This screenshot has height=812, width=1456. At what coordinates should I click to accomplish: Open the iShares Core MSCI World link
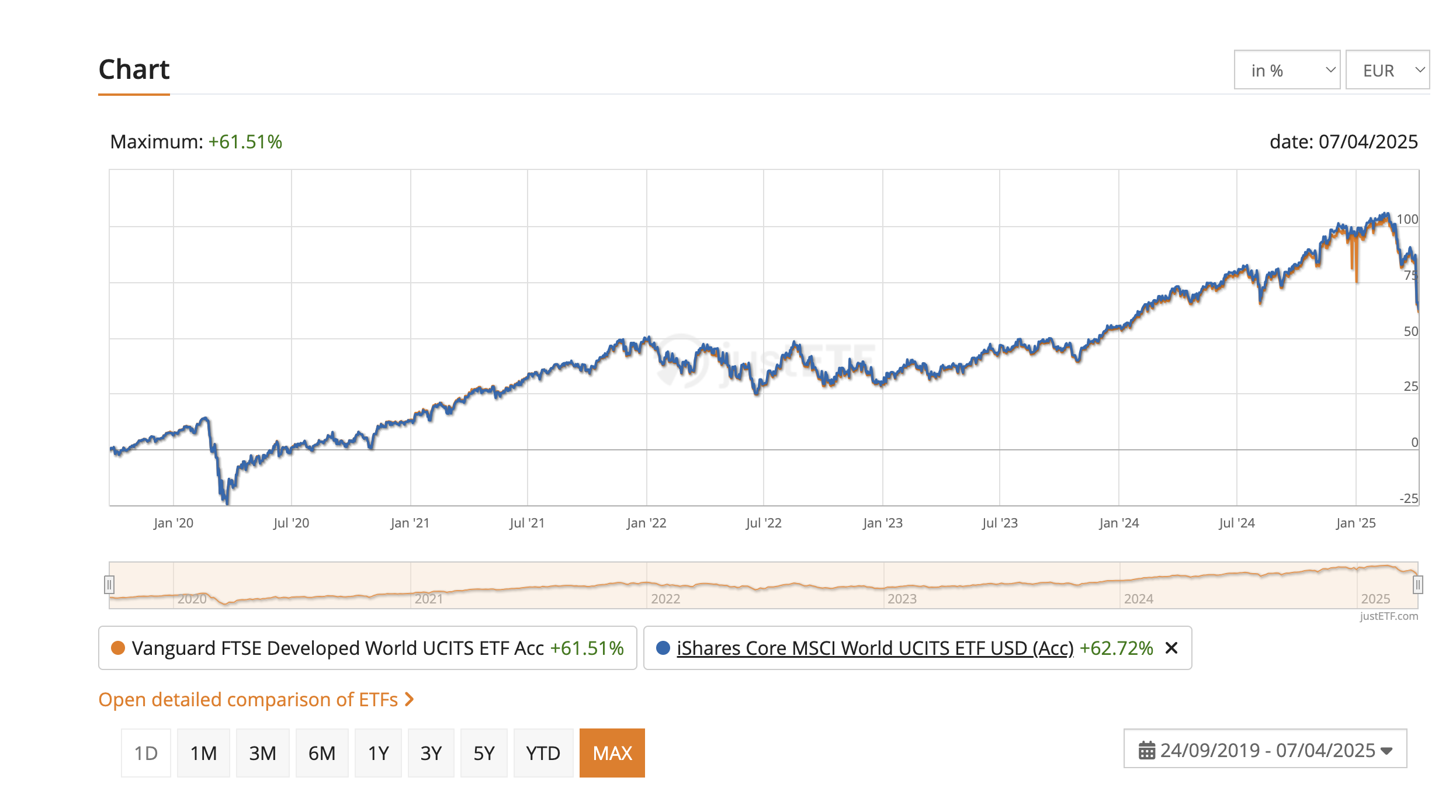[x=875, y=648]
